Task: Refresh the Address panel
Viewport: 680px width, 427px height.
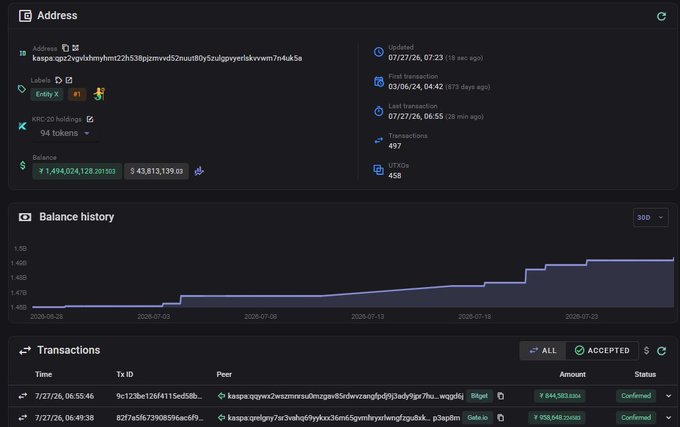Action: (x=661, y=16)
